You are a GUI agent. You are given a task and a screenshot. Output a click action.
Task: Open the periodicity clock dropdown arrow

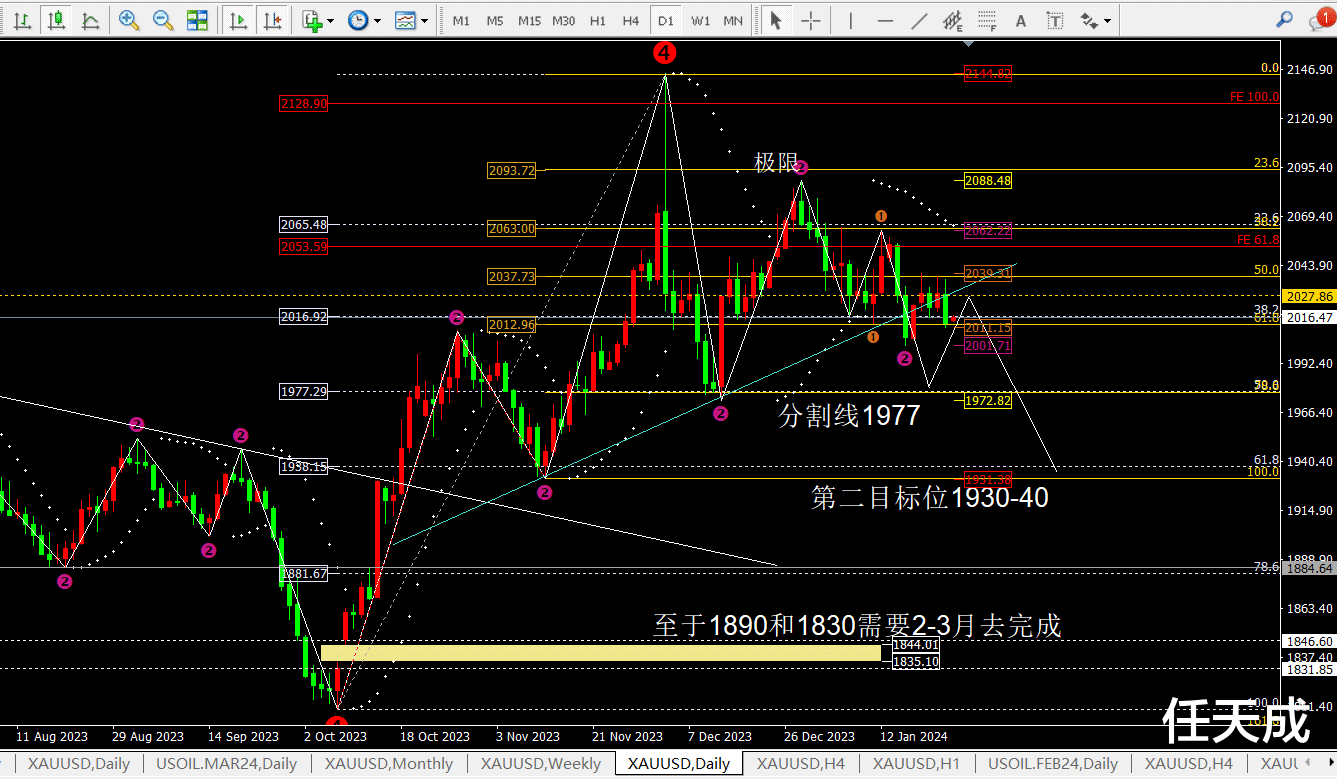tap(376, 20)
